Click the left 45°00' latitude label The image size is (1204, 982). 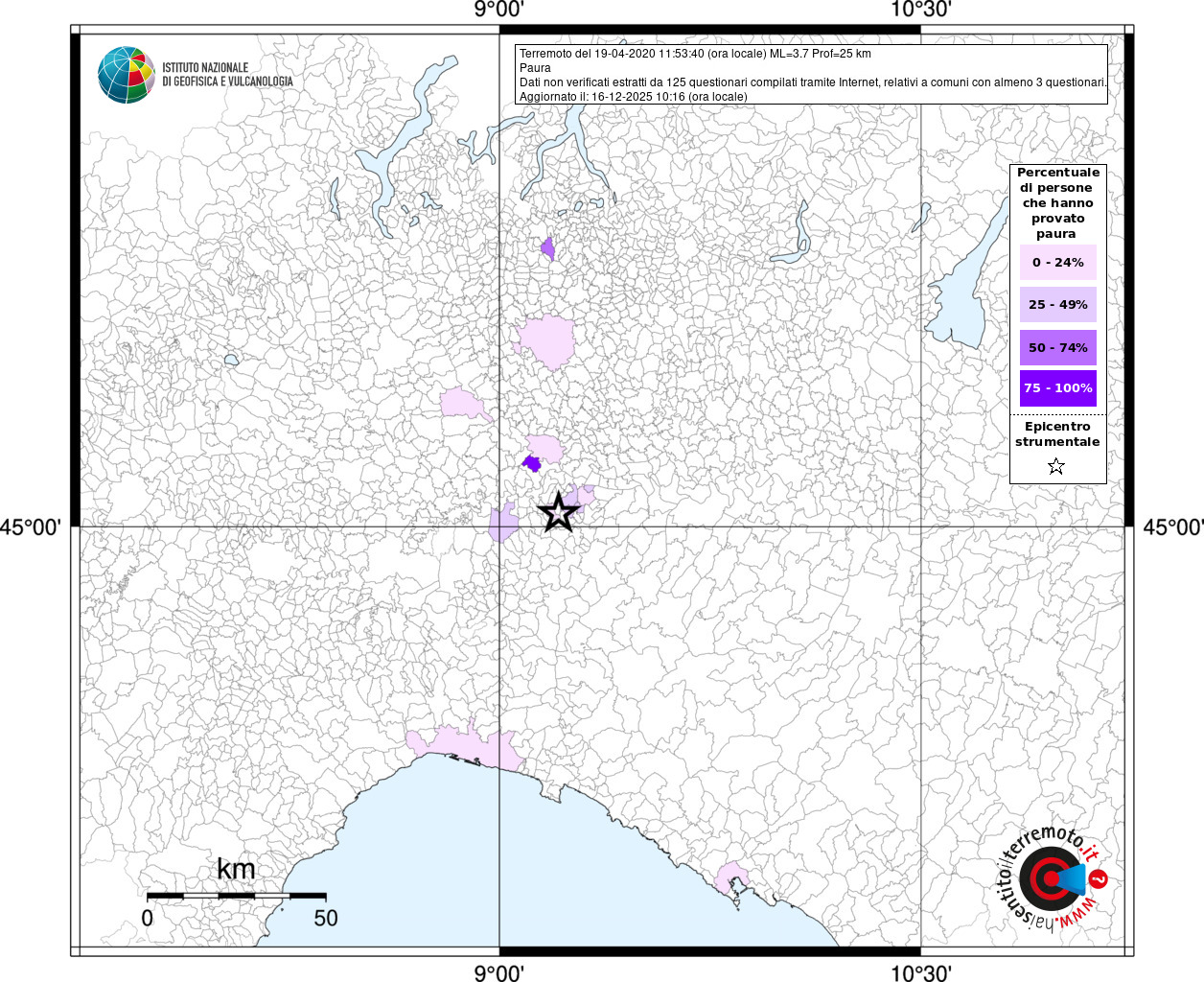[x=33, y=527]
